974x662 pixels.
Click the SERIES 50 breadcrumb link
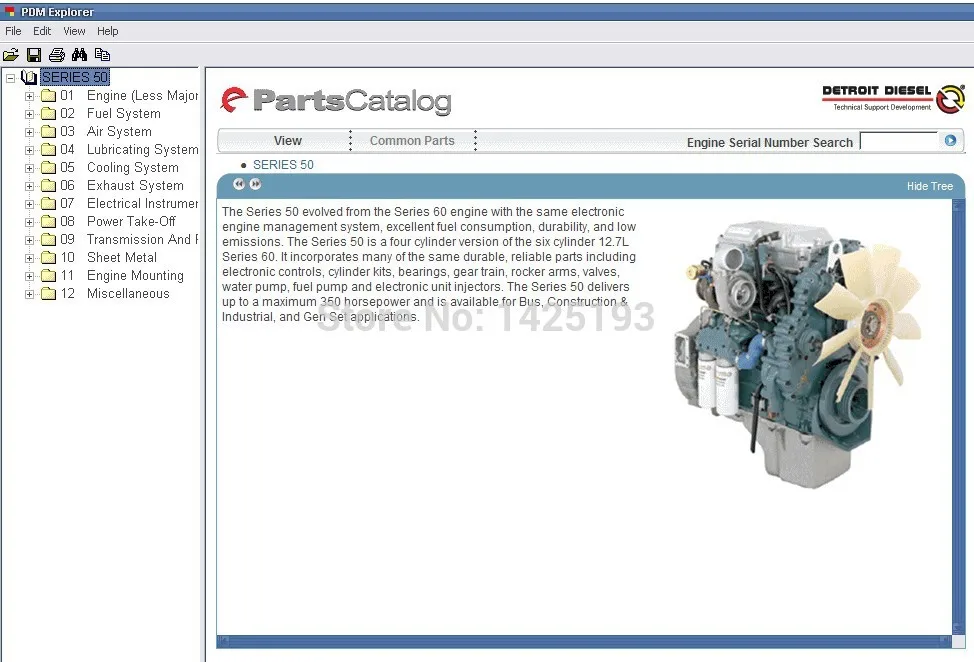tap(283, 165)
